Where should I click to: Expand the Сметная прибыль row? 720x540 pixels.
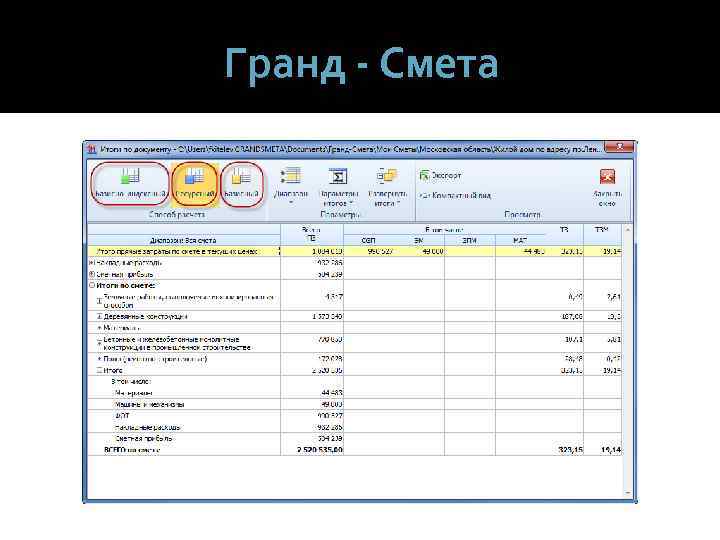91,274
